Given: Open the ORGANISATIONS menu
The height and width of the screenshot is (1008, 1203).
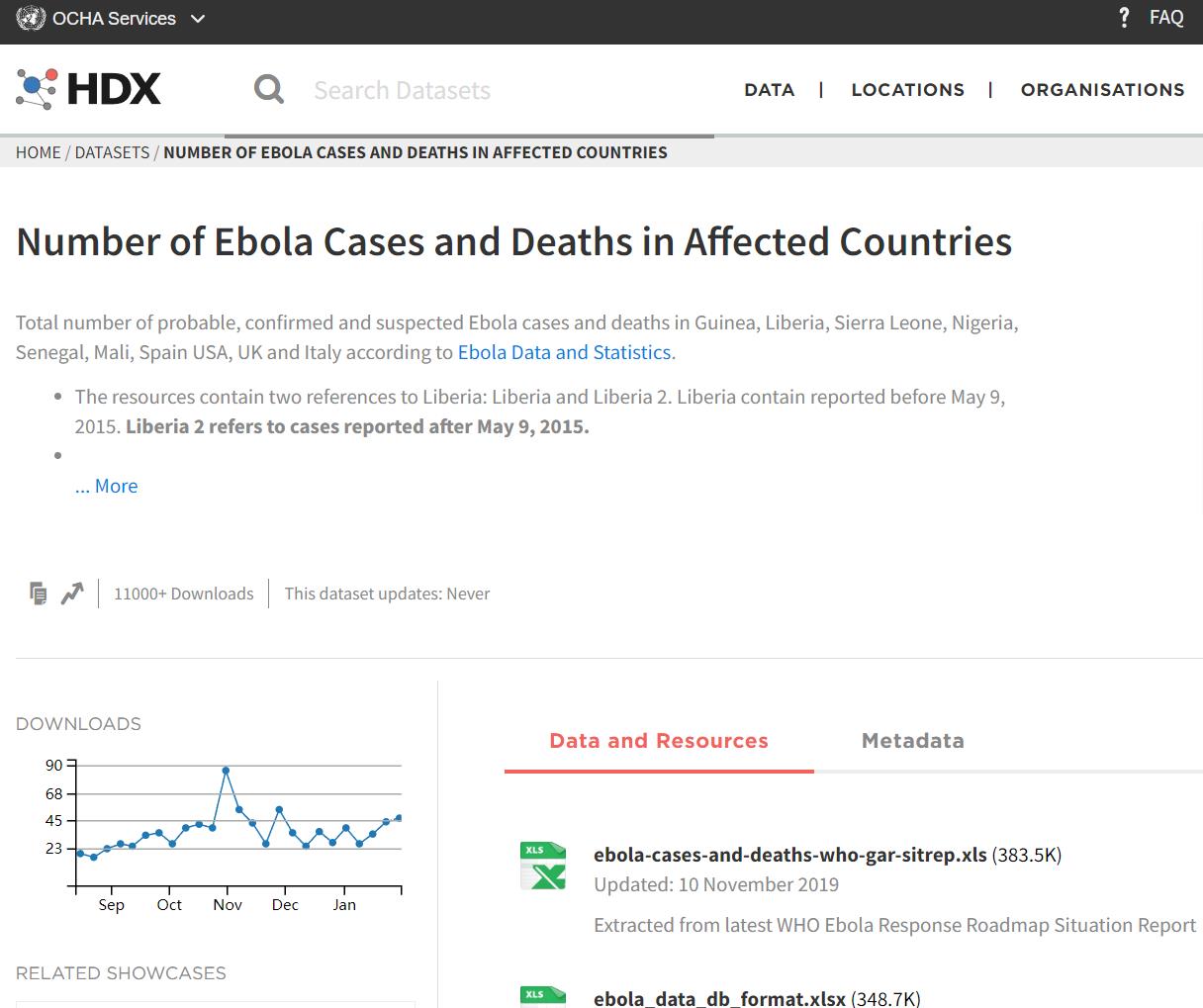Looking at the screenshot, I should tap(1102, 90).
